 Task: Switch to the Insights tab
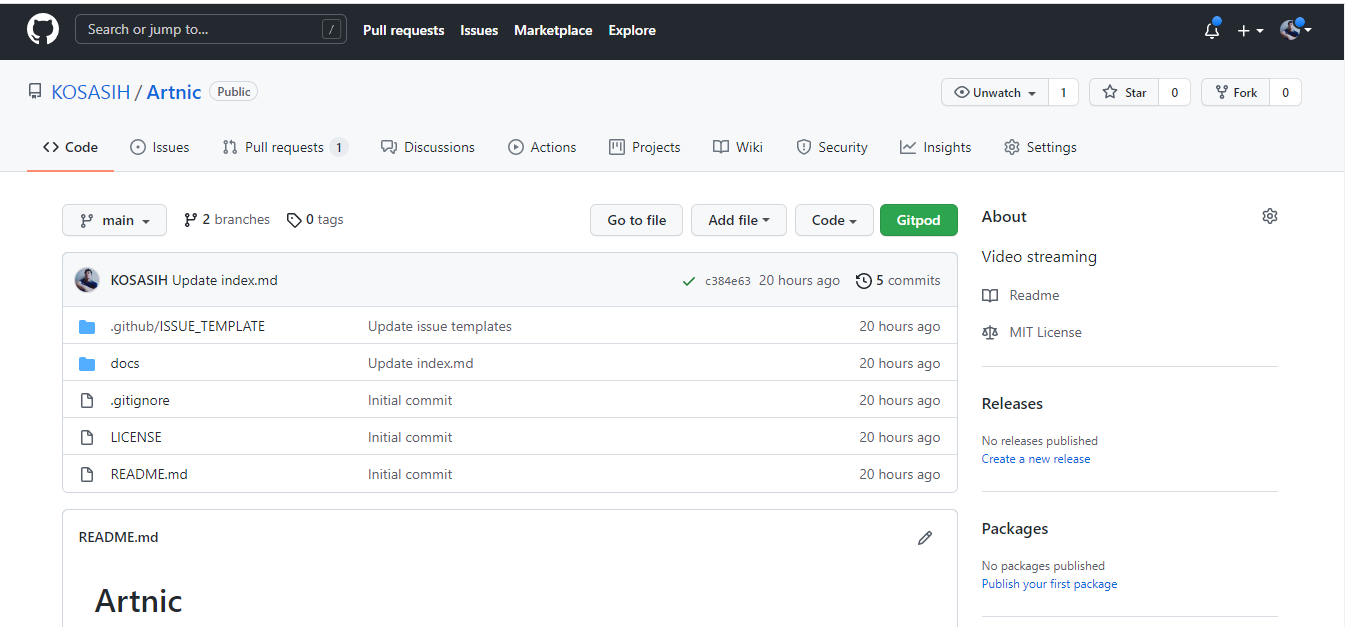(x=936, y=147)
